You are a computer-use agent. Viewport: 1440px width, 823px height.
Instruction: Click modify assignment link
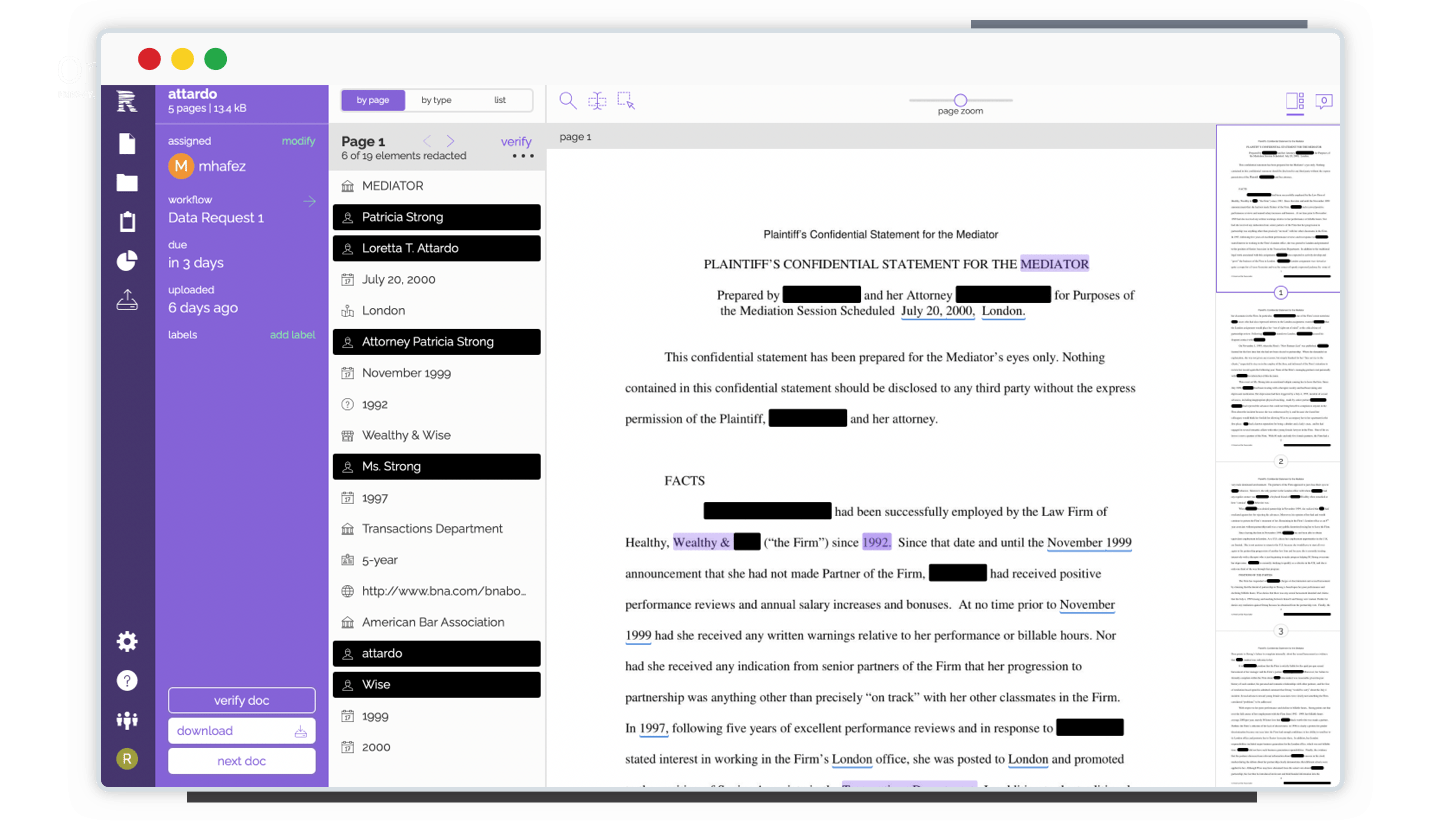click(x=298, y=141)
